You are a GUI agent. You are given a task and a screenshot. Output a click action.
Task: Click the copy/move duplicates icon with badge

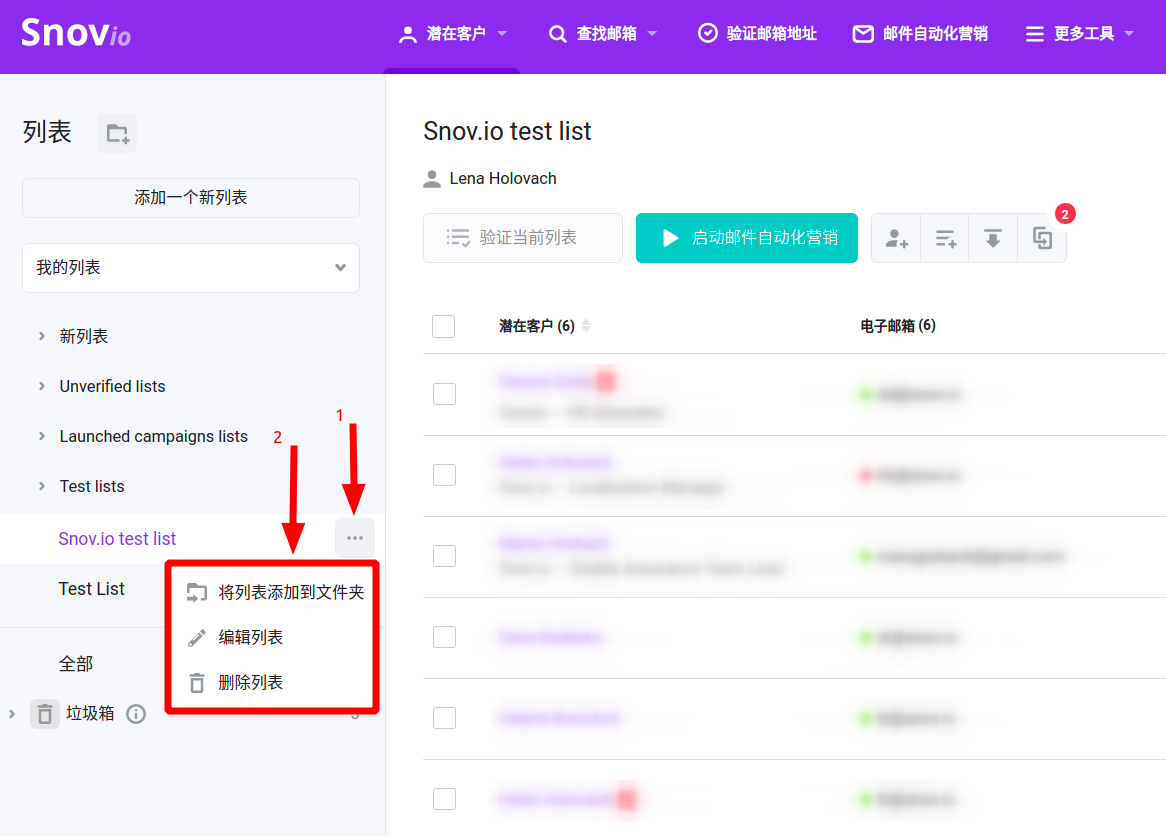click(x=1042, y=238)
